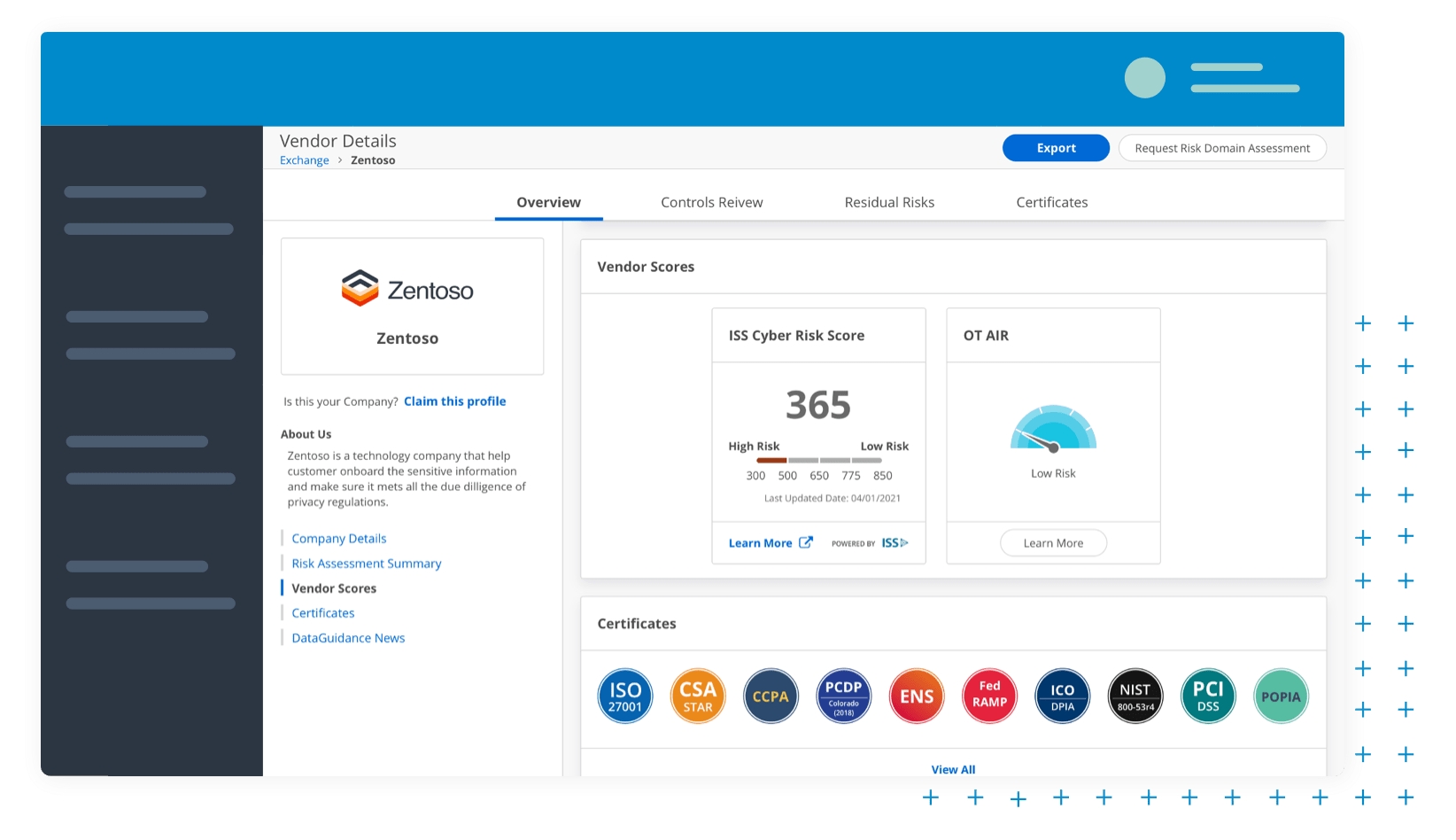
Task: Click the ISS risk score range bar
Action: coord(819,461)
